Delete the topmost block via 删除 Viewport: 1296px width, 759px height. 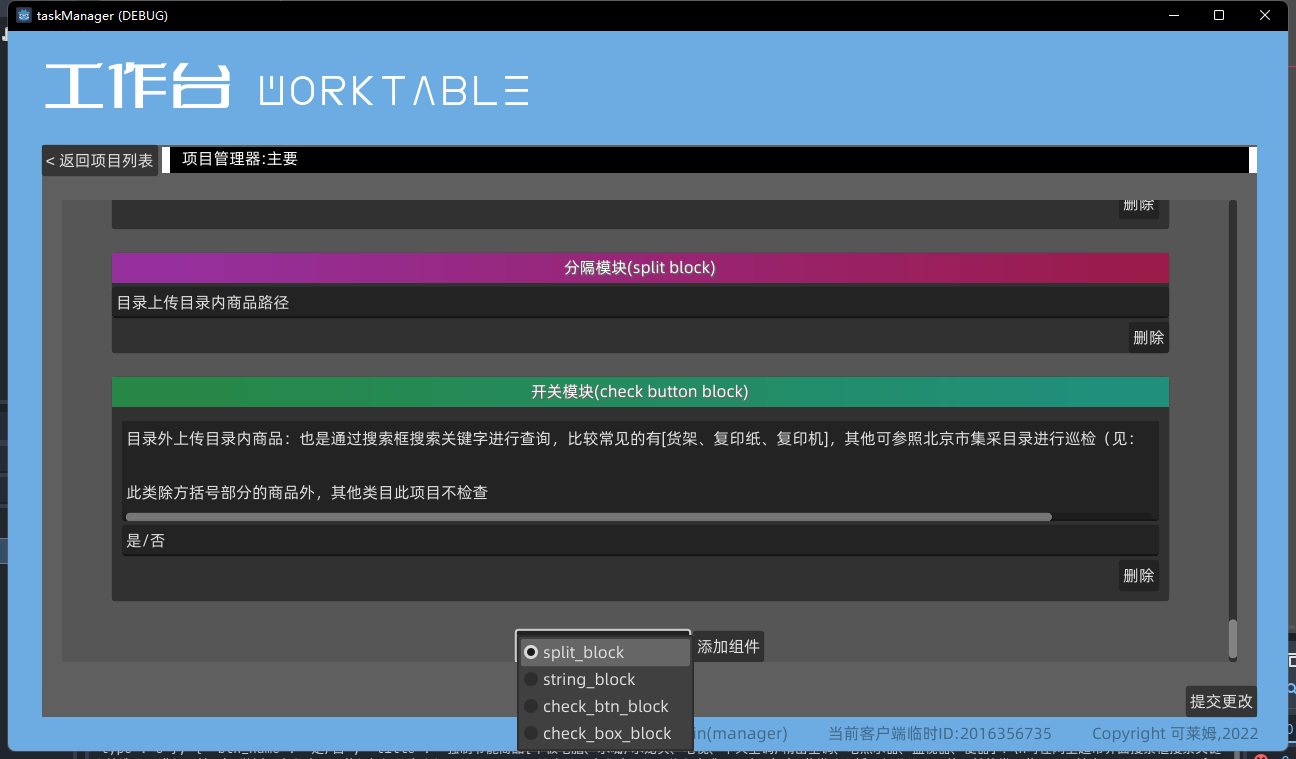[x=1138, y=204]
